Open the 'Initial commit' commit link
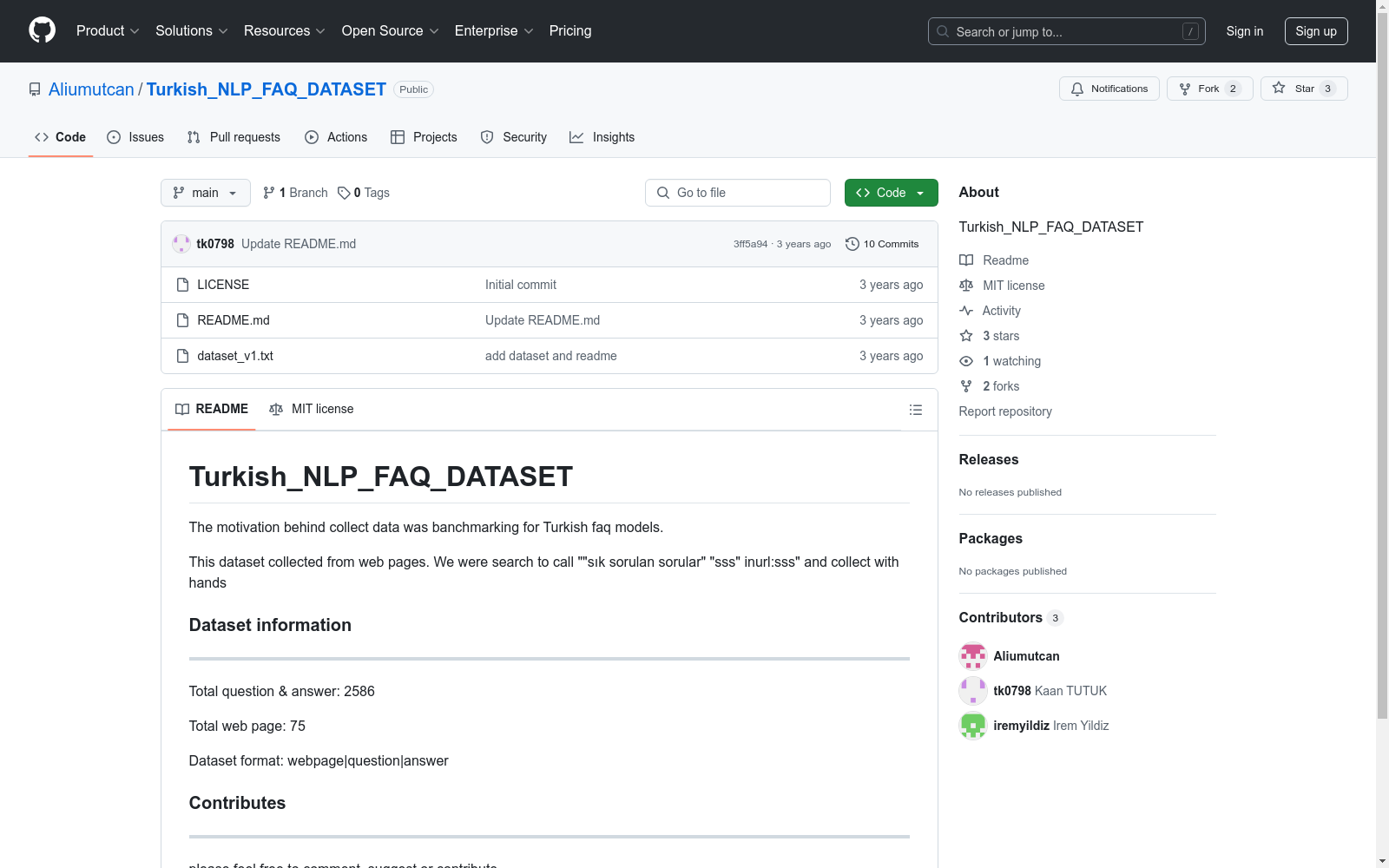This screenshot has width=1389, height=868. pyautogui.click(x=521, y=285)
